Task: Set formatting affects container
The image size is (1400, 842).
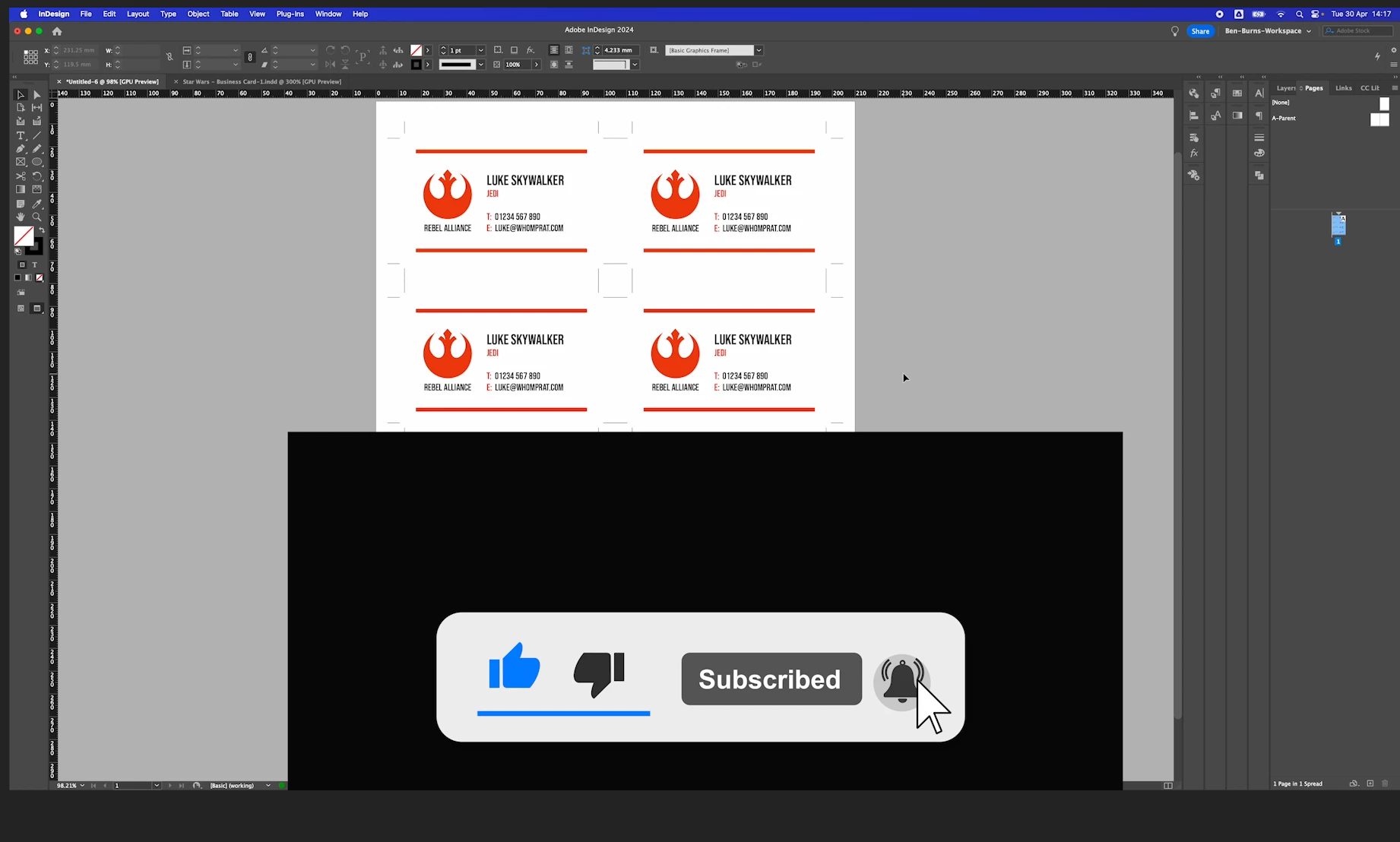Action: [x=22, y=264]
